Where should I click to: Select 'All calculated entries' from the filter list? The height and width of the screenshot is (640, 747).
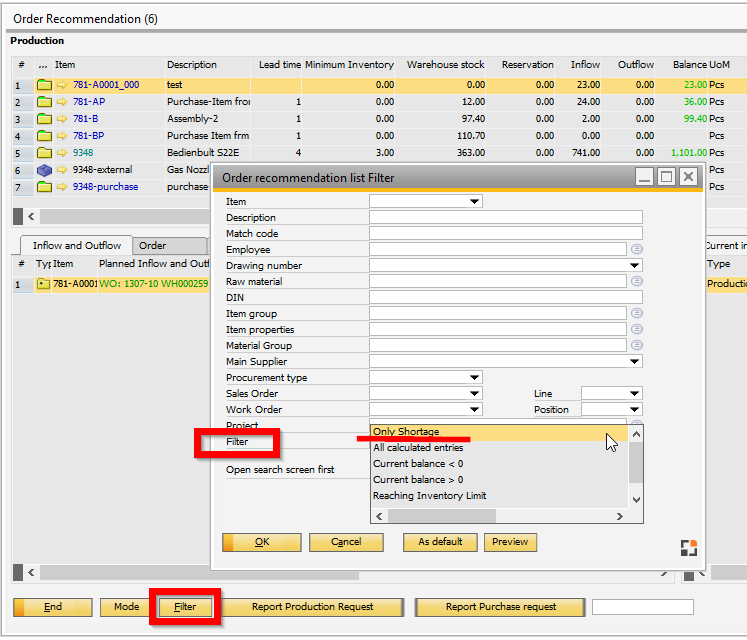coord(418,448)
